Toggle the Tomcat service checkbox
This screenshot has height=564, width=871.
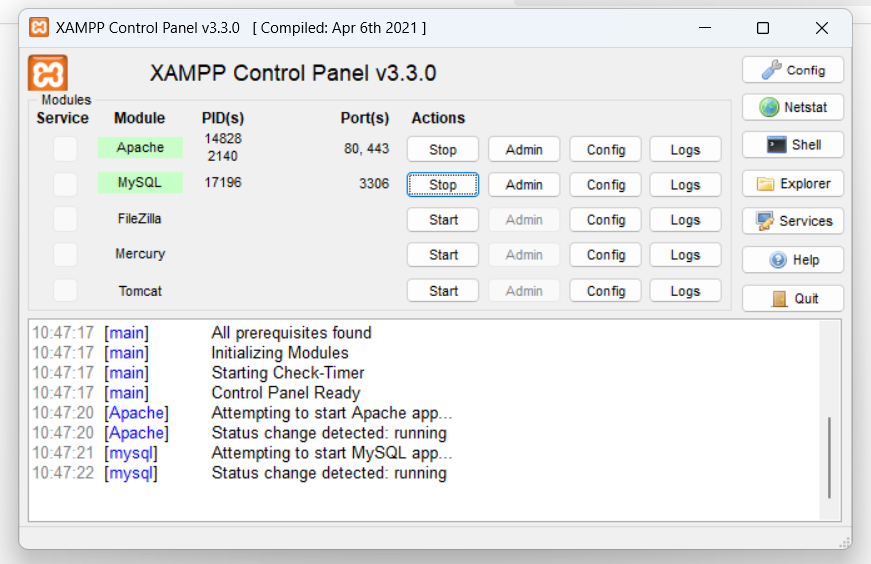65,290
